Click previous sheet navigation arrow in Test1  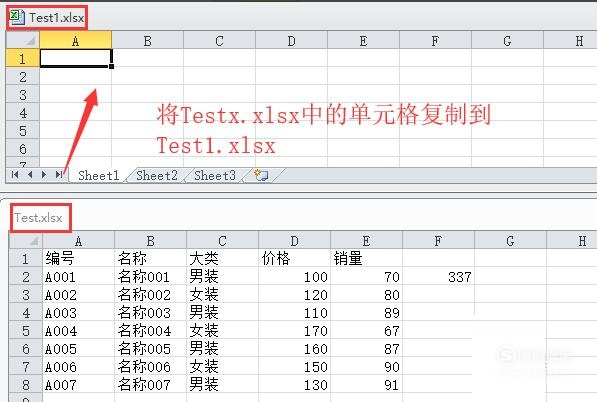pyautogui.click(x=29, y=175)
